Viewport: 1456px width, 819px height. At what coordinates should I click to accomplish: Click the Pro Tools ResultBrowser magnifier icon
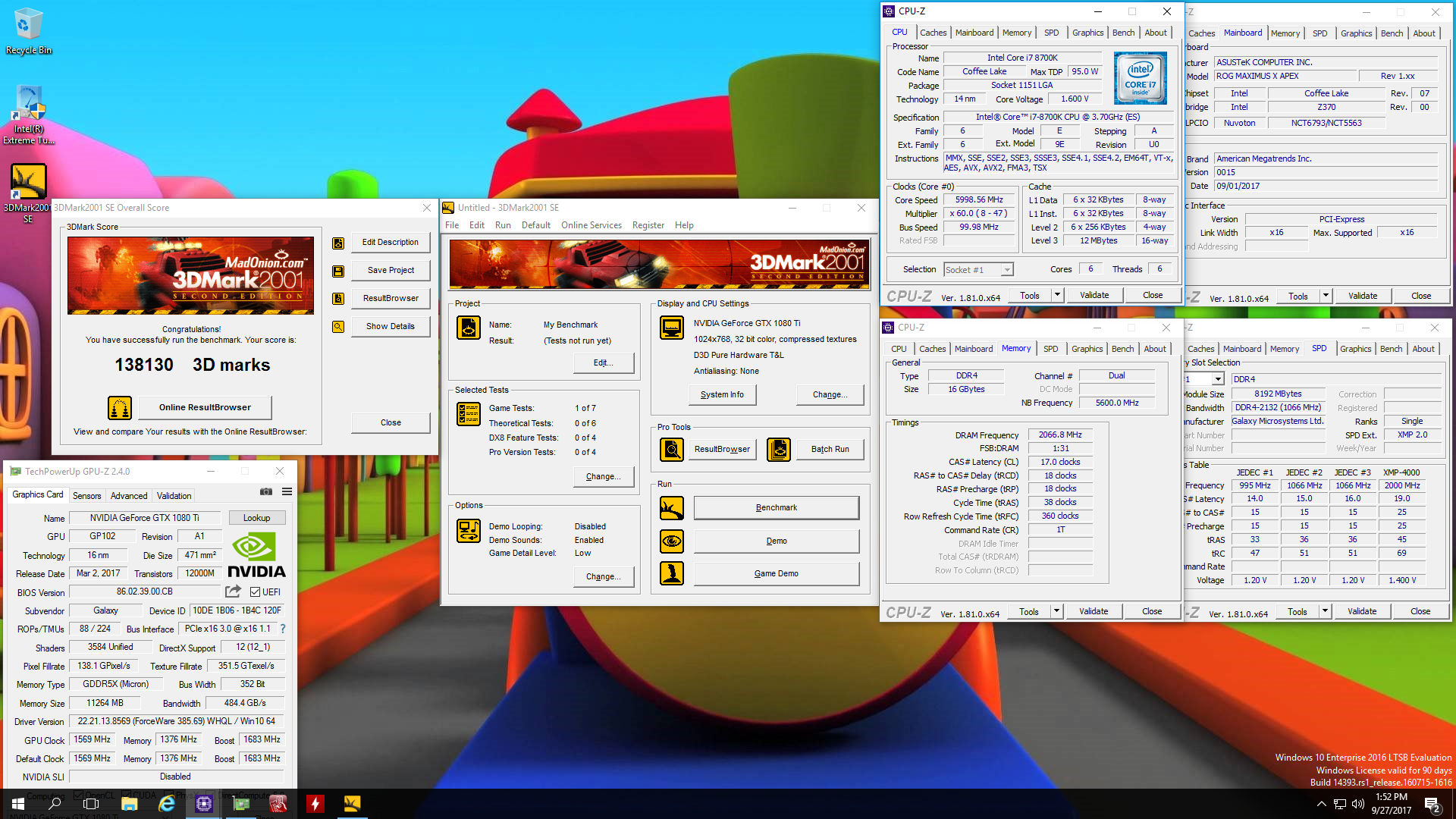[672, 450]
